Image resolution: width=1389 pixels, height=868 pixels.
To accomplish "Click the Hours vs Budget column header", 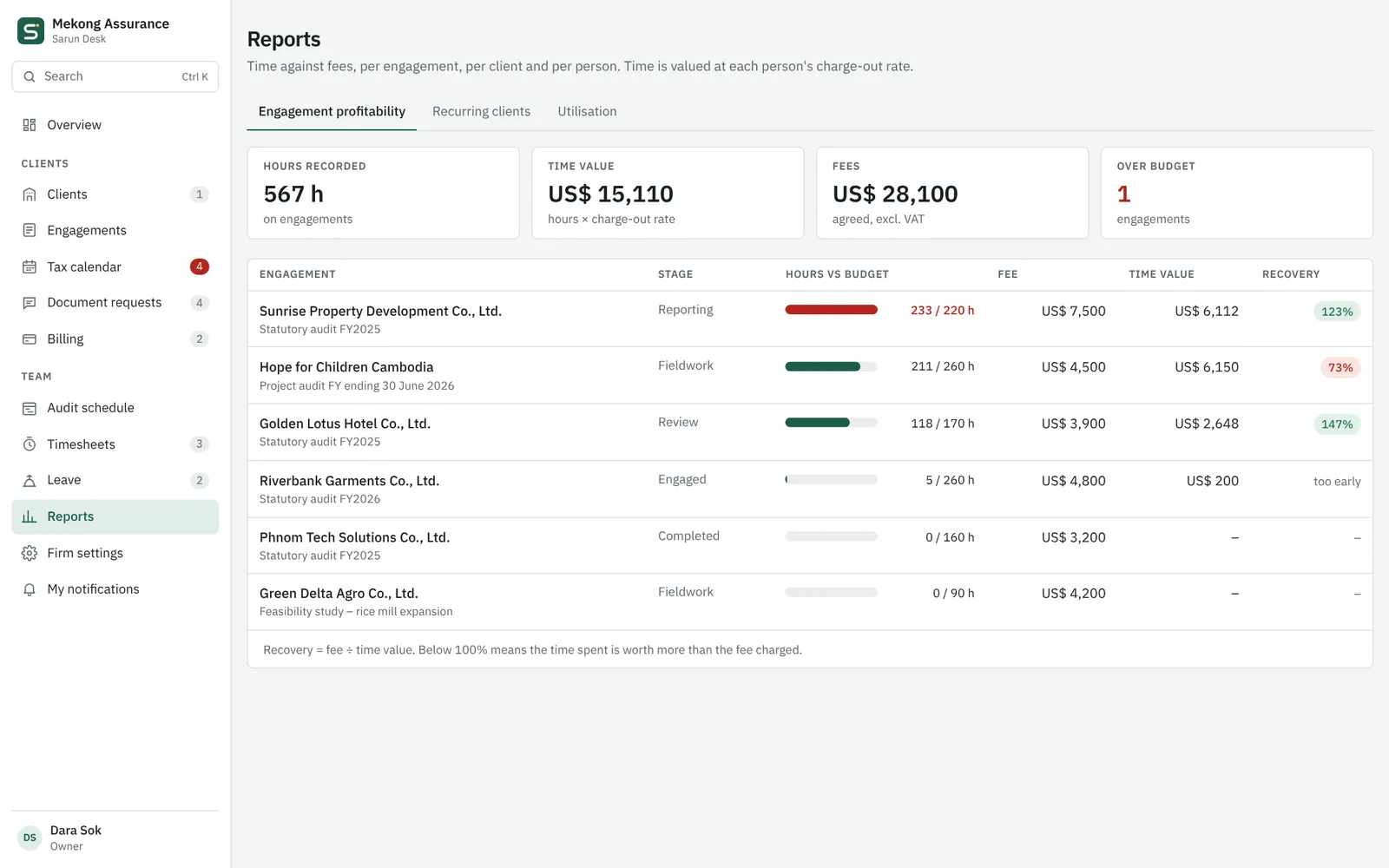I will (x=837, y=274).
